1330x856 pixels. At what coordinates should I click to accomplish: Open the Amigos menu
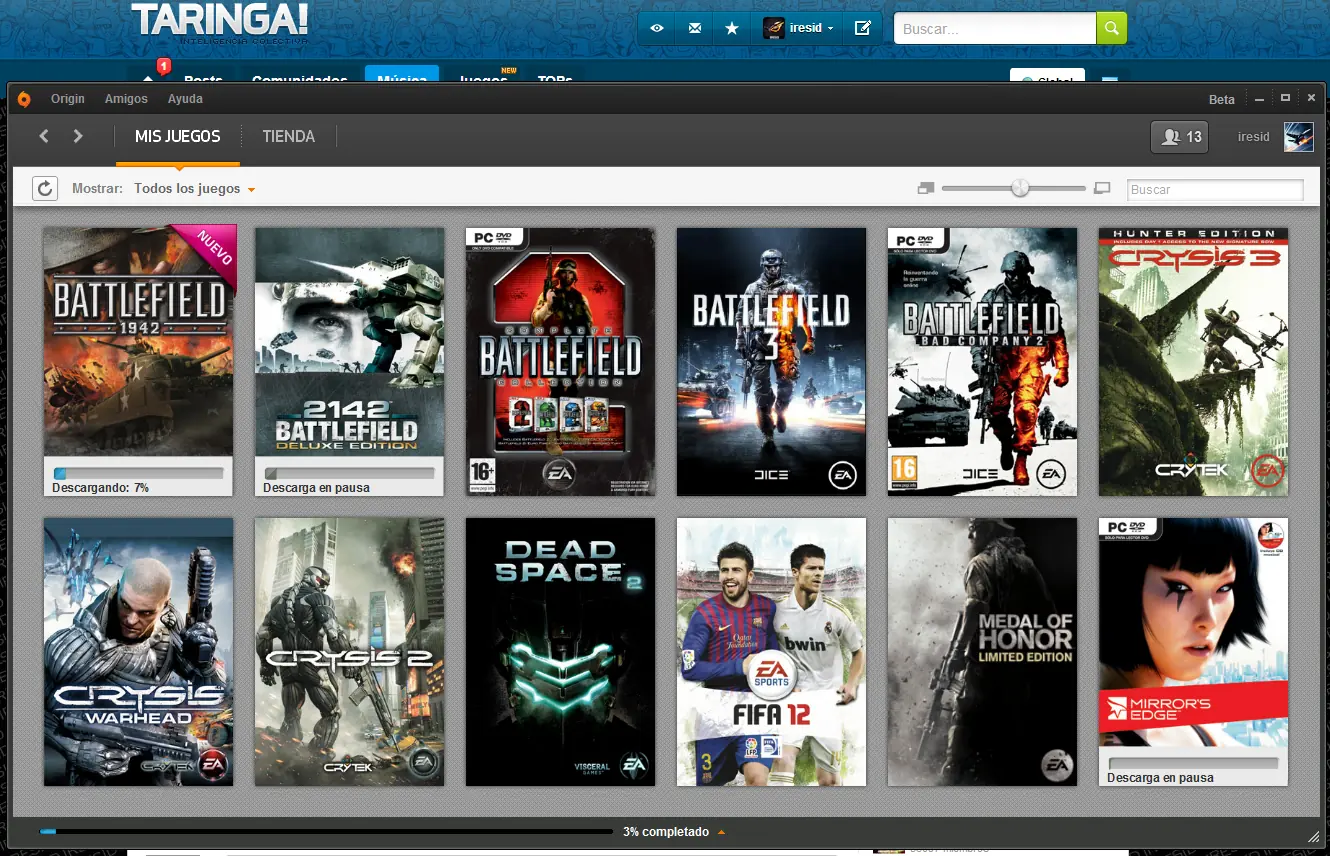126,99
